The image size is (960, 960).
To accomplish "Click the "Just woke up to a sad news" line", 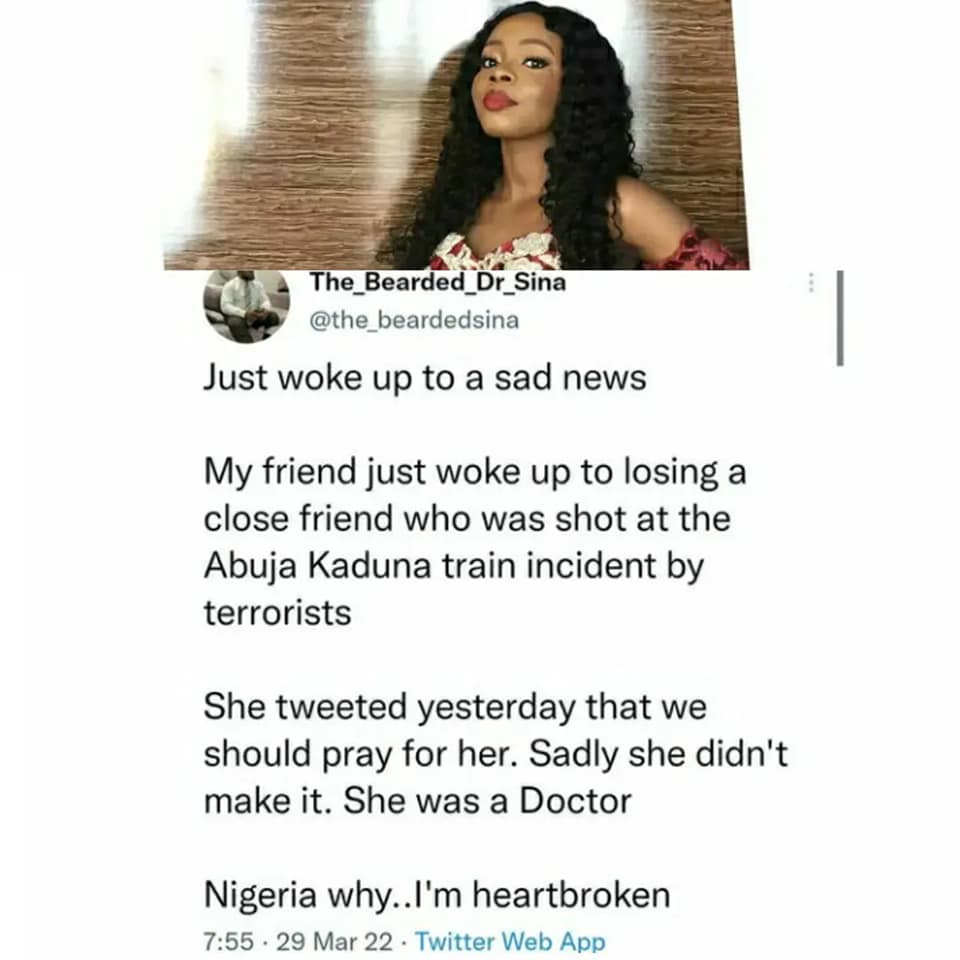I will click(x=425, y=377).
